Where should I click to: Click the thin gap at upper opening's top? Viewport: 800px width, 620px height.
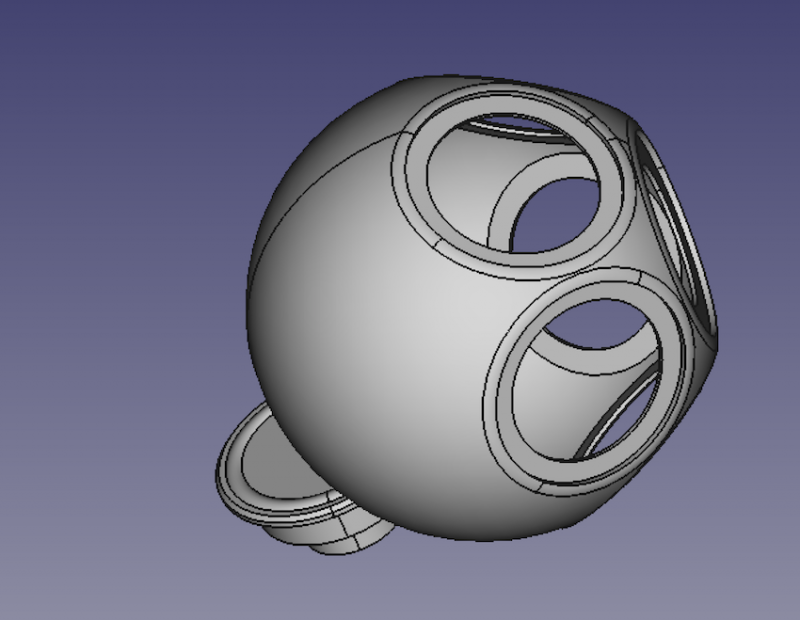[520, 126]
